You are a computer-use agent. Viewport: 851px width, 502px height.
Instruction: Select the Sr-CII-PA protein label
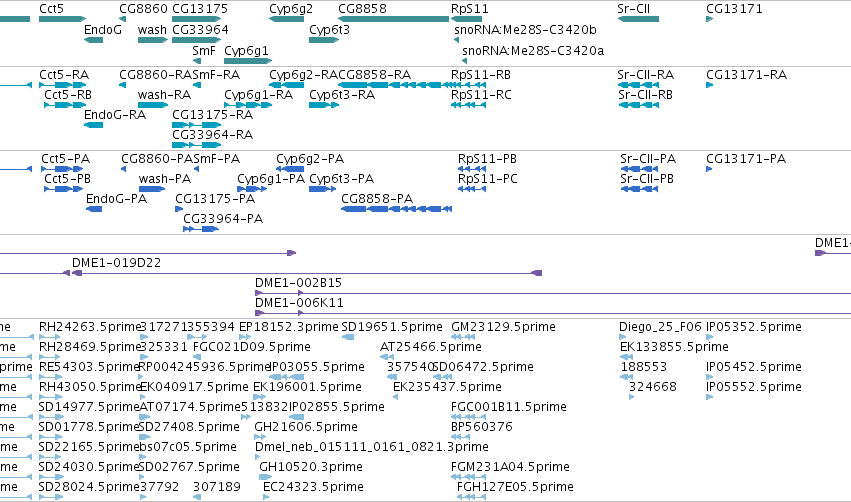click(x=648, y=159)
